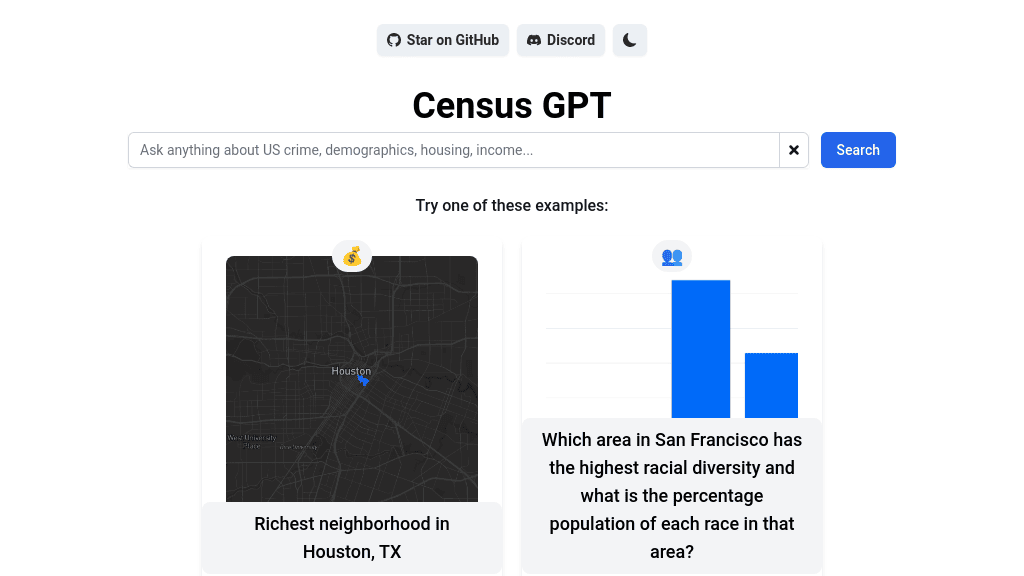Toggle dark mode with the moon button
Screen dimensions: 1024x576
point(629,40)
